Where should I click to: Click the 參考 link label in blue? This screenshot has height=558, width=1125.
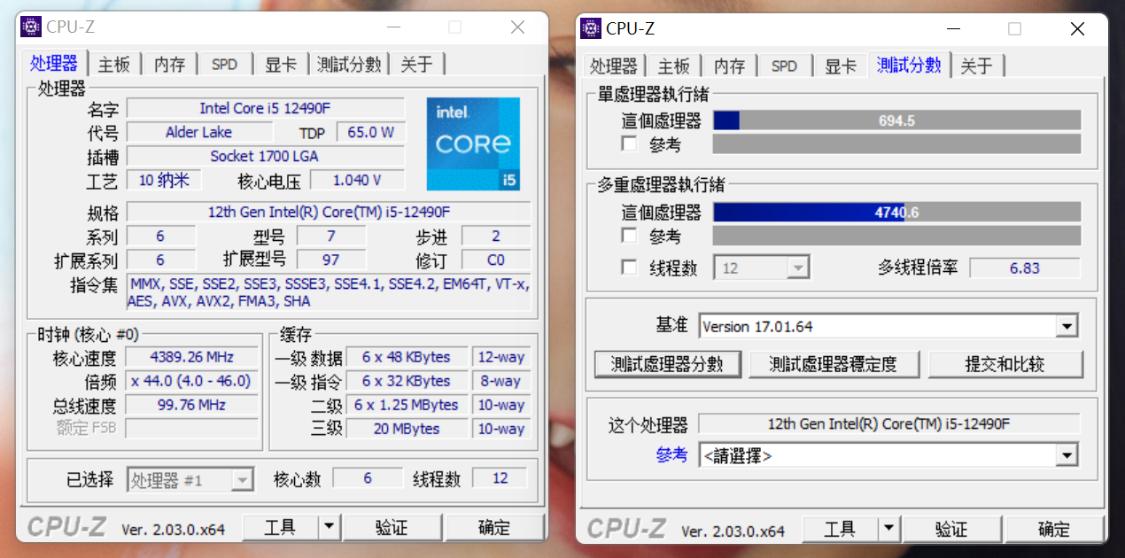click(x=672, y=455)
